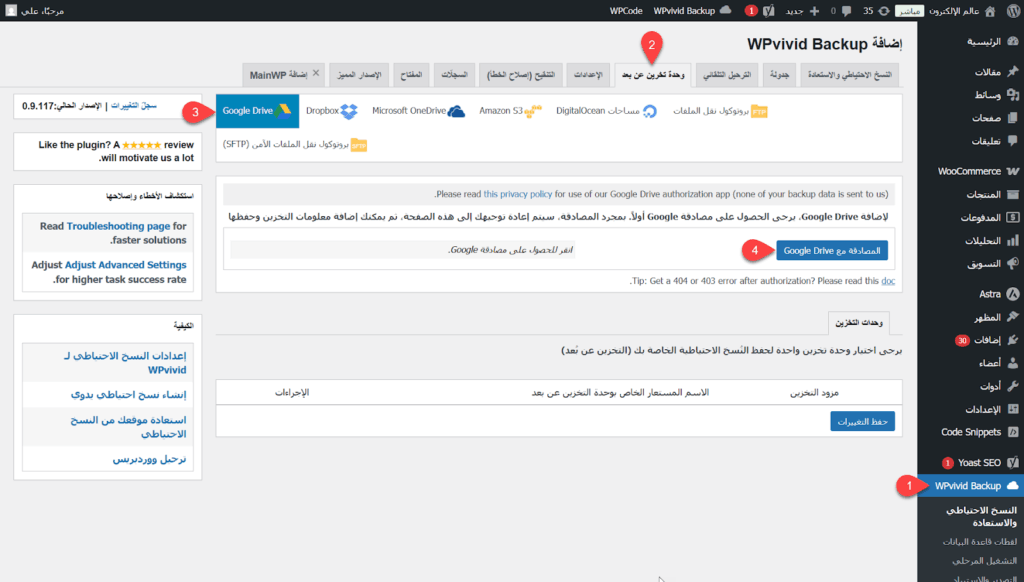Select the Amazon S3 storage option
1024x582 pixels.
[510, 111]
